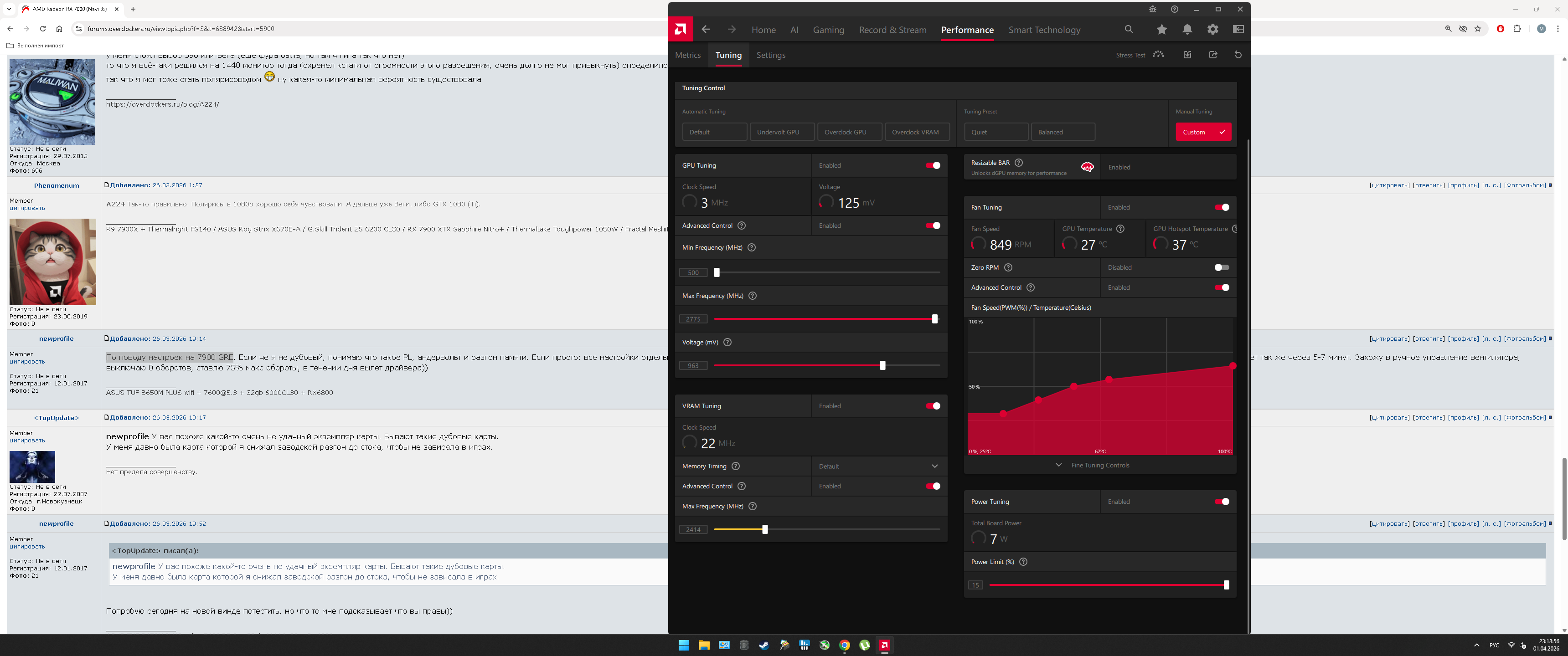1568x656 pixels.
Task: Open the Settings sub-tab under Performance
Action: 771,56
